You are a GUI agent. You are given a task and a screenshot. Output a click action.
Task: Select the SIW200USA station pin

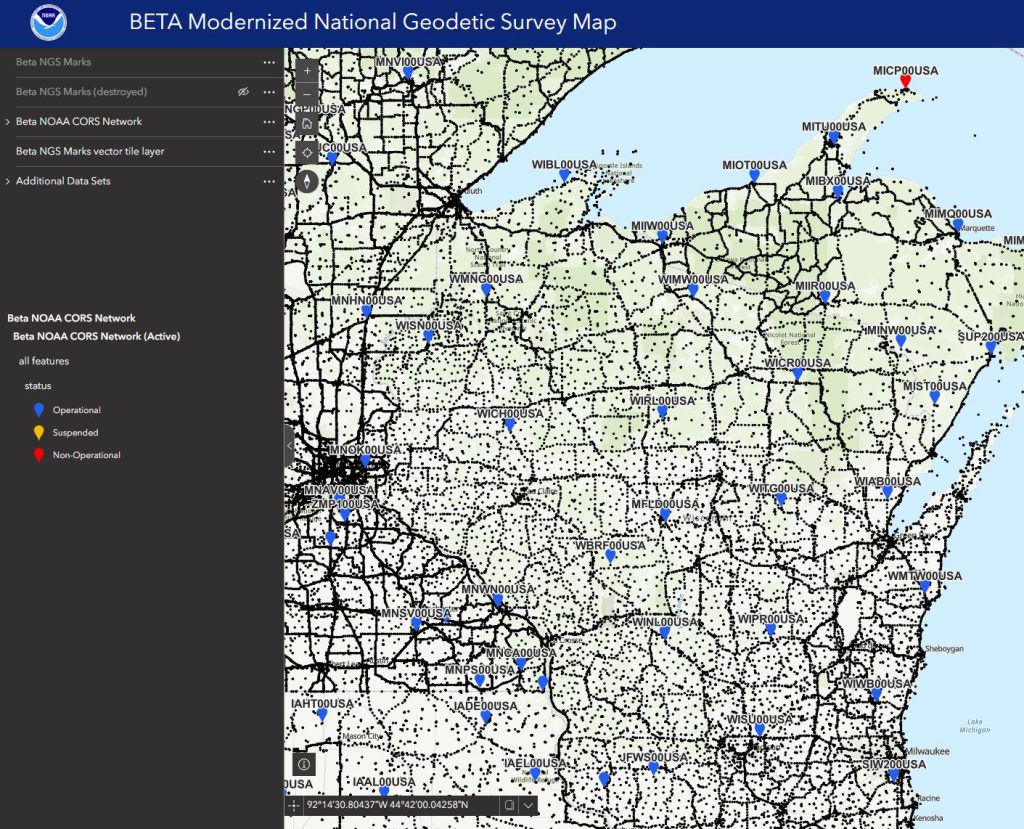point(893,775)
